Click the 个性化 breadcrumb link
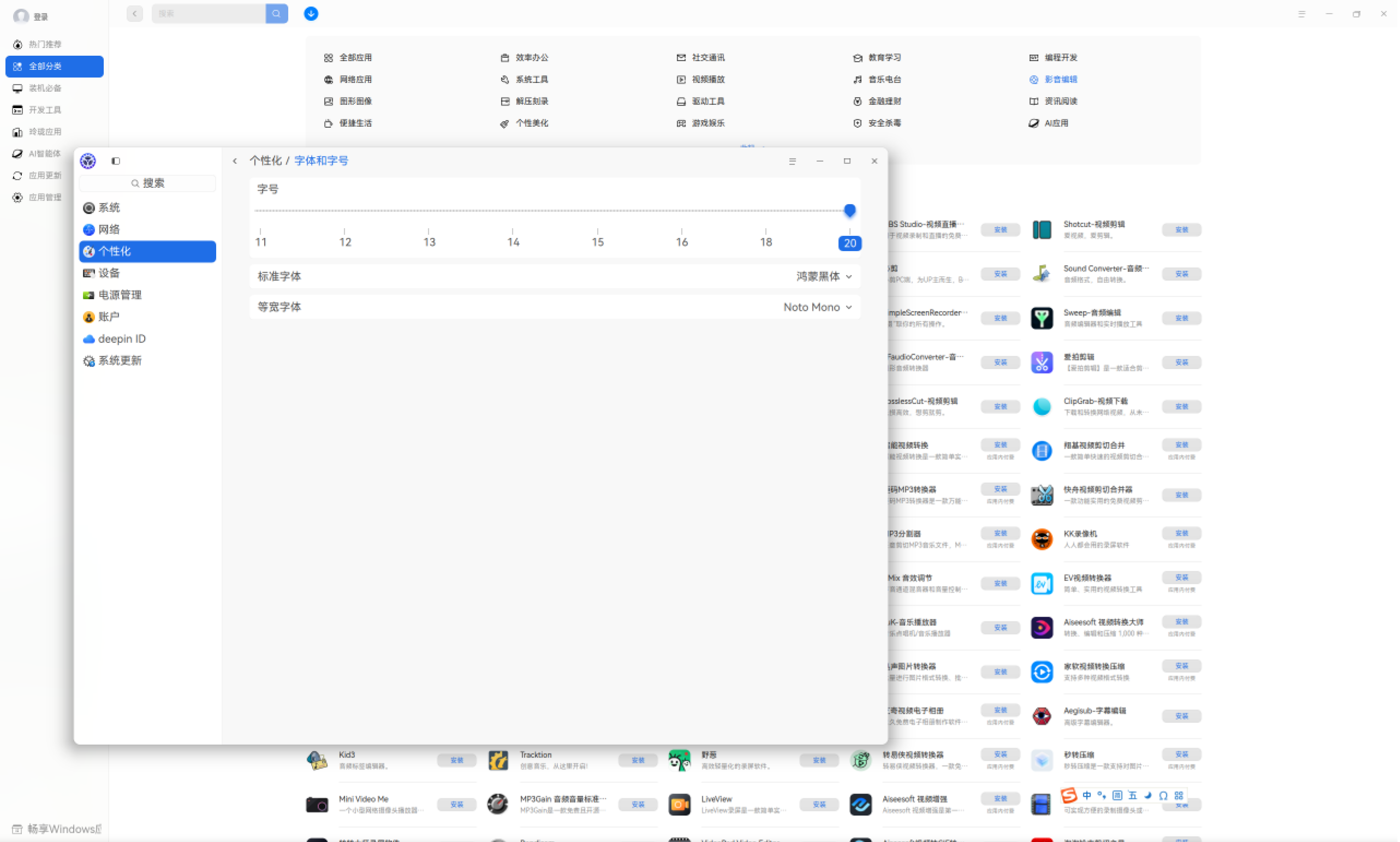Image resolution: width=1400 pixels, height=842 pixels. [265, 161]
